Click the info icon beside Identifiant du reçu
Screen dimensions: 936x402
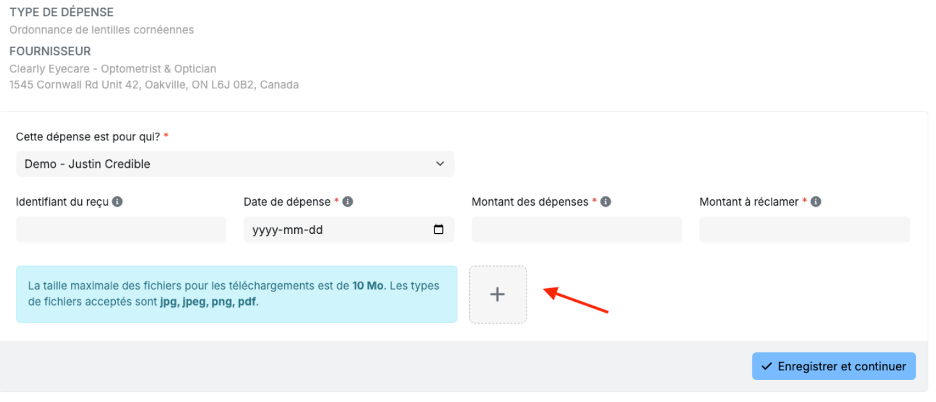coord(118,202)
